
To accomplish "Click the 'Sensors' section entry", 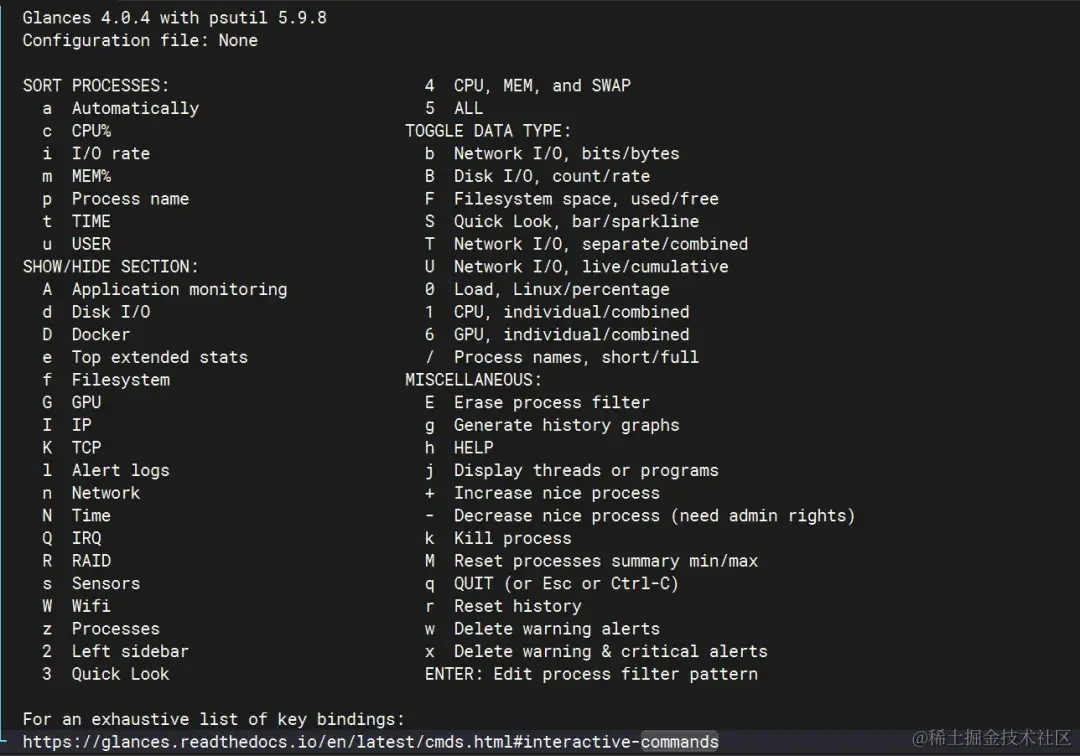I will coord(91,583).
